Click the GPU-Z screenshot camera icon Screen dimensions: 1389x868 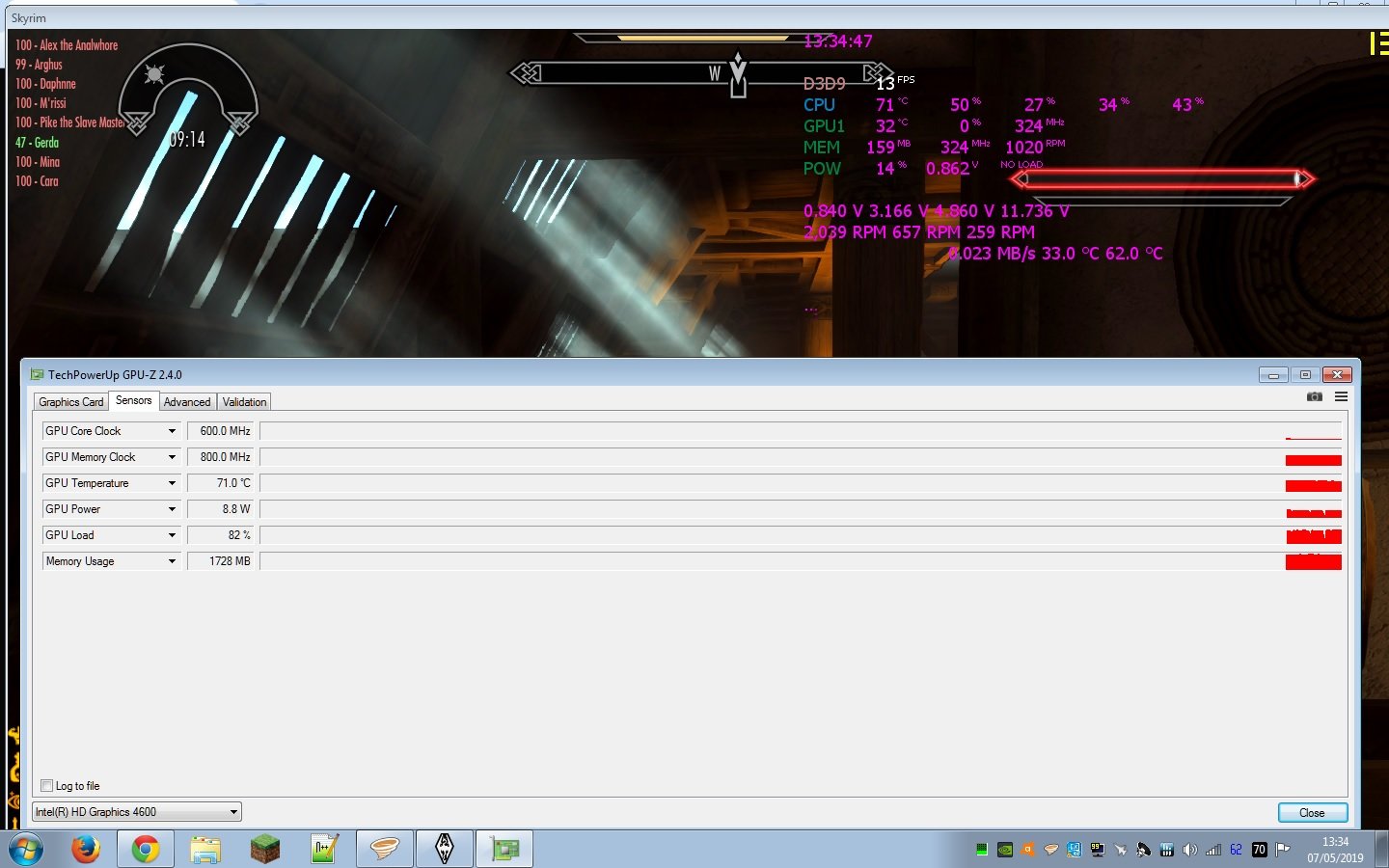coord(1314,396)
